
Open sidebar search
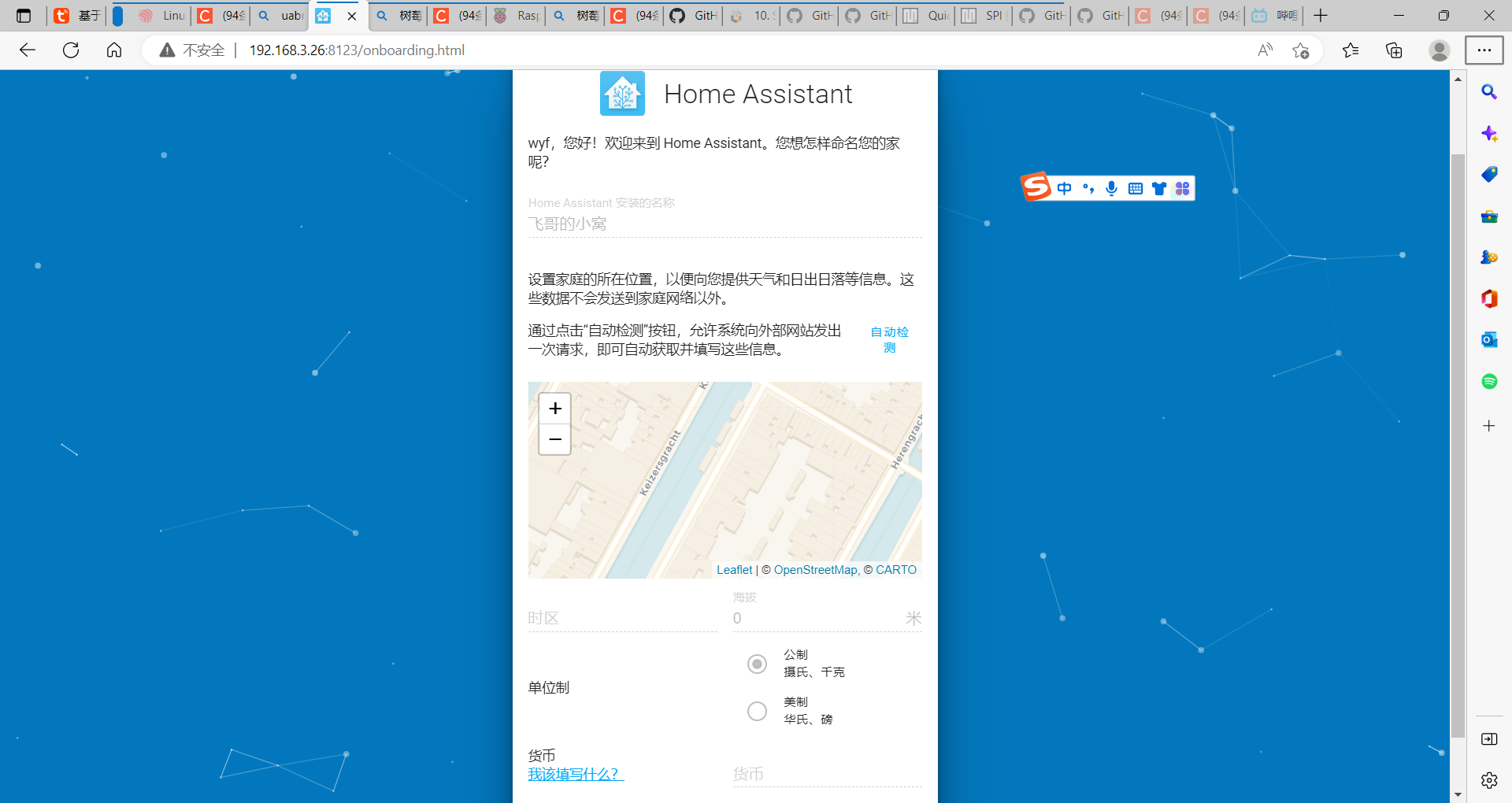pyautogui.click(x=1489, y=92)
